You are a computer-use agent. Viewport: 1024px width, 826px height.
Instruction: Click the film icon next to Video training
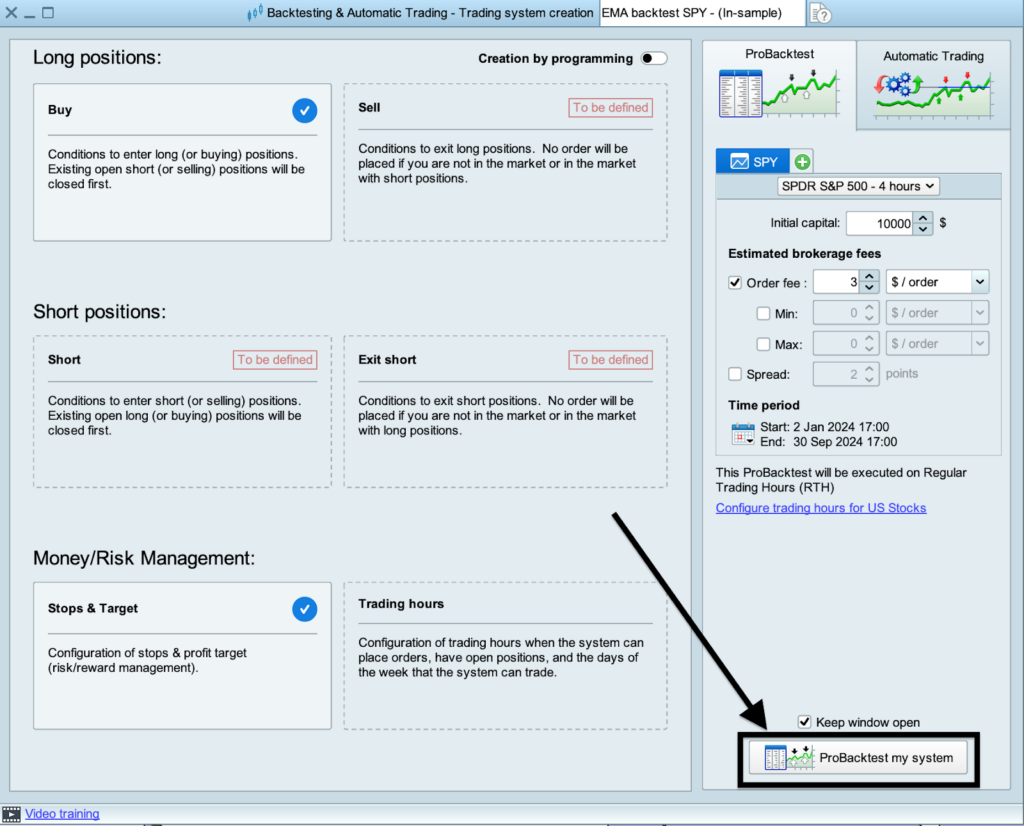pyautogui.click(x=12, y=813)
